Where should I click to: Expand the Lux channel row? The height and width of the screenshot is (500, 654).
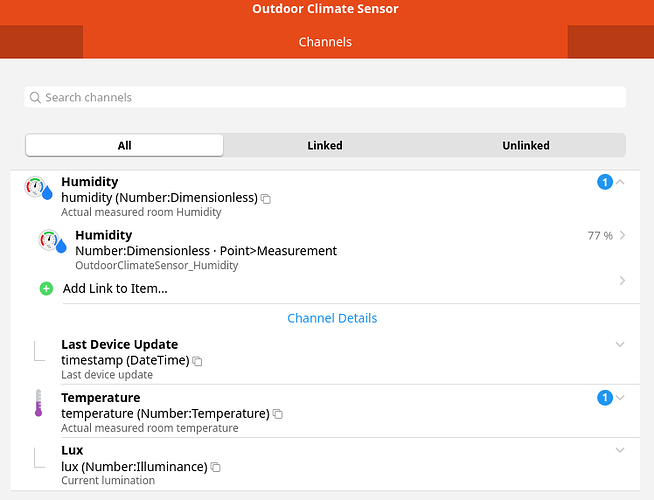click(620, 450)
